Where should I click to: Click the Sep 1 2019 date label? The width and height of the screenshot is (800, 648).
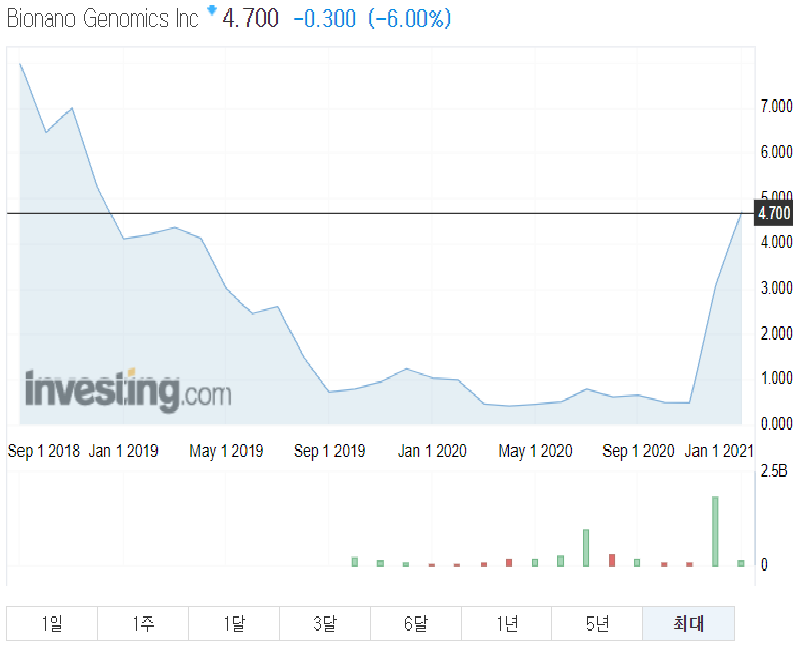point(330,451)
